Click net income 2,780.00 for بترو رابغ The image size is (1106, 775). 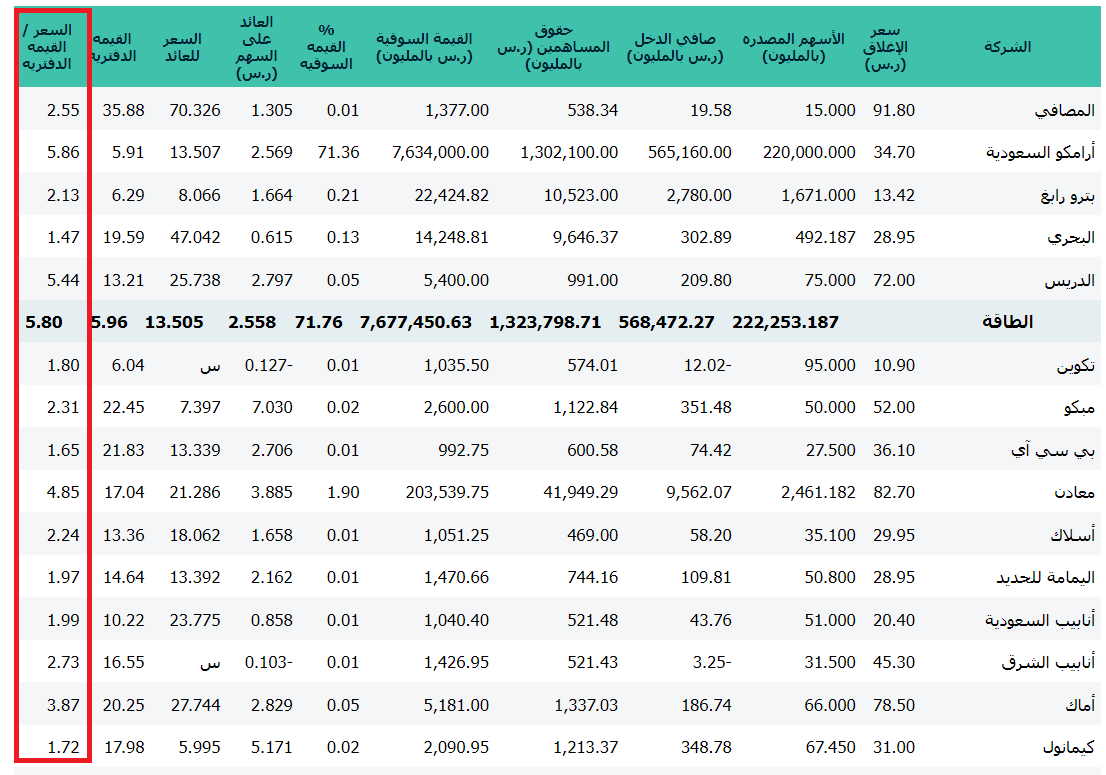[x=699, y=195]
